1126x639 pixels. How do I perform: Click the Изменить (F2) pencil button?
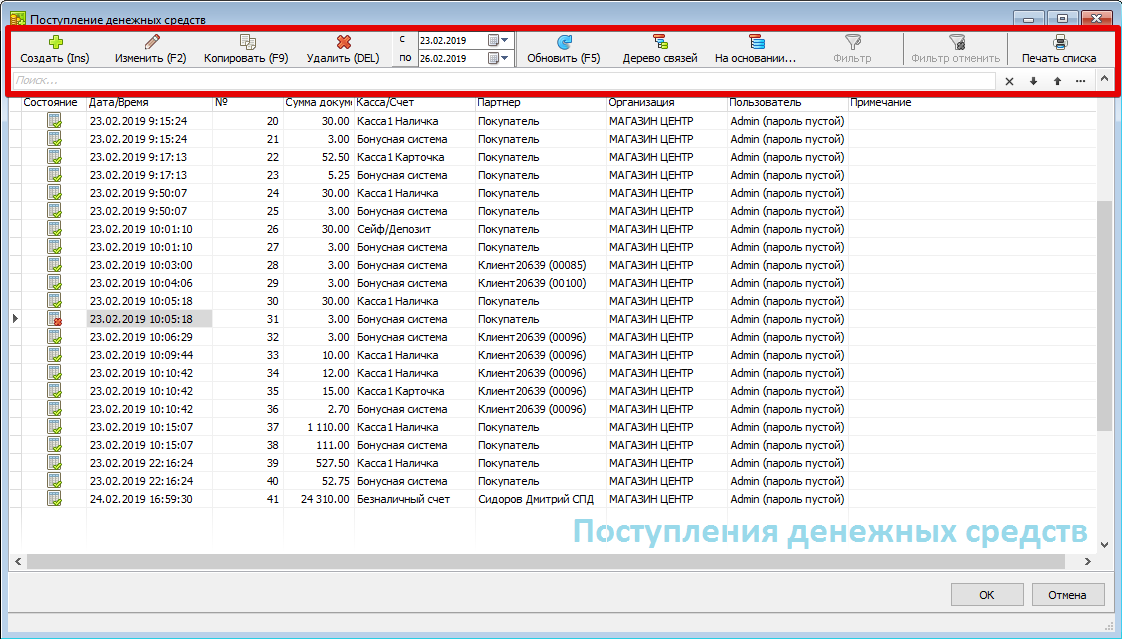pos(151,50)
